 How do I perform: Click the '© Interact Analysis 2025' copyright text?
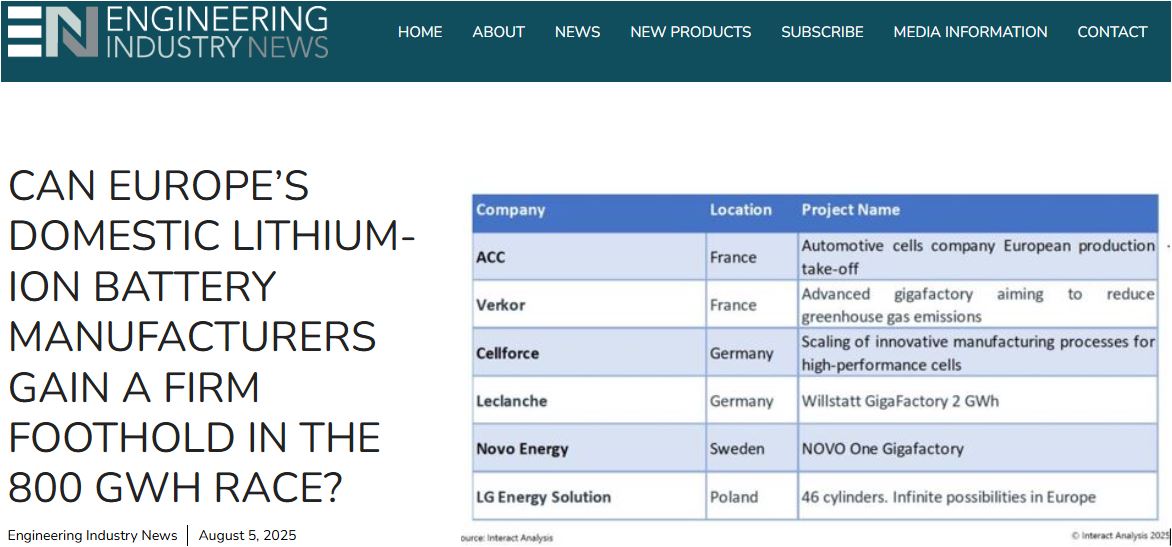[x=1120, y=535]
